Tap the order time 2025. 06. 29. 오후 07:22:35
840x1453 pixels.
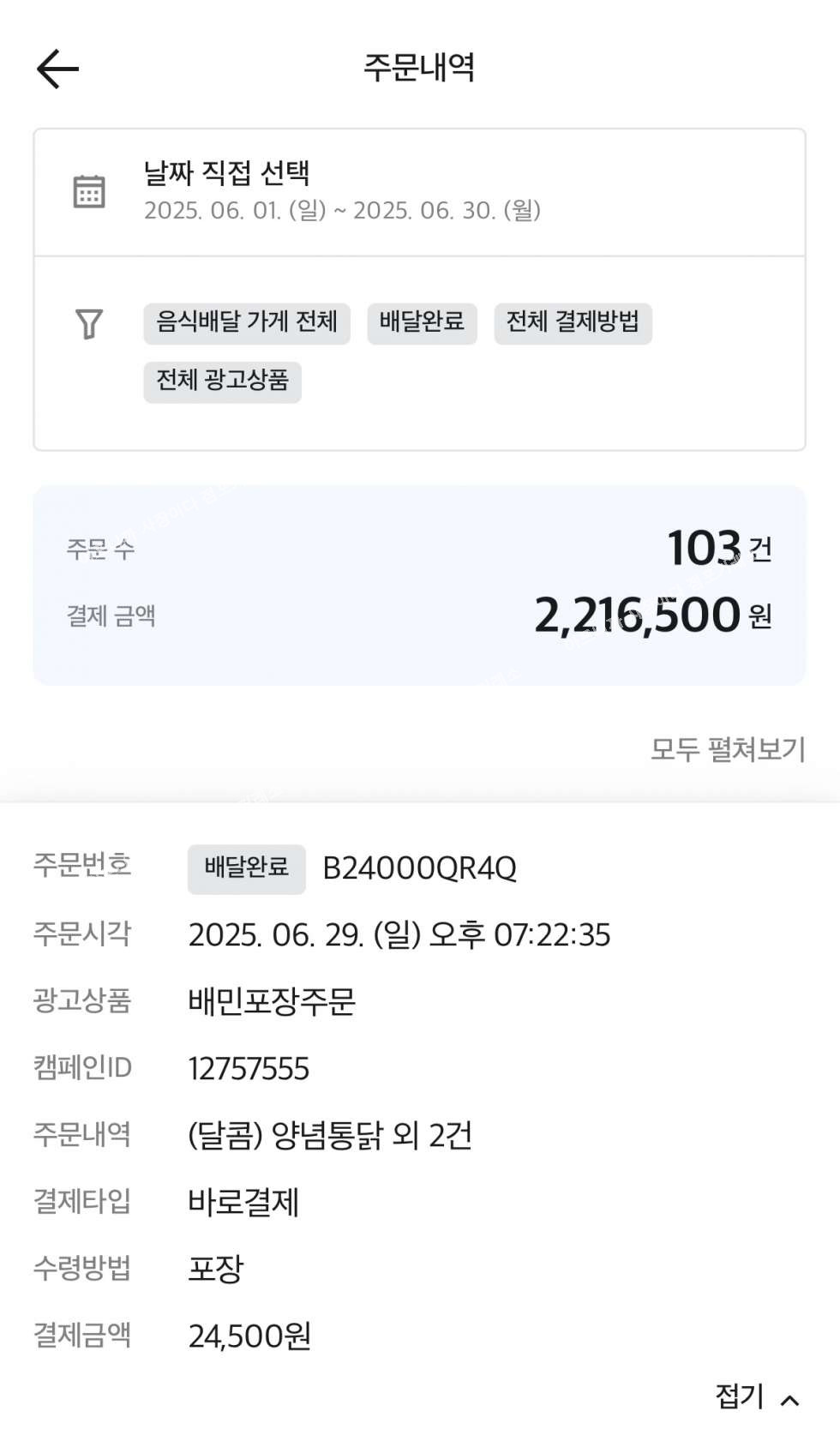tap(399, 935)
